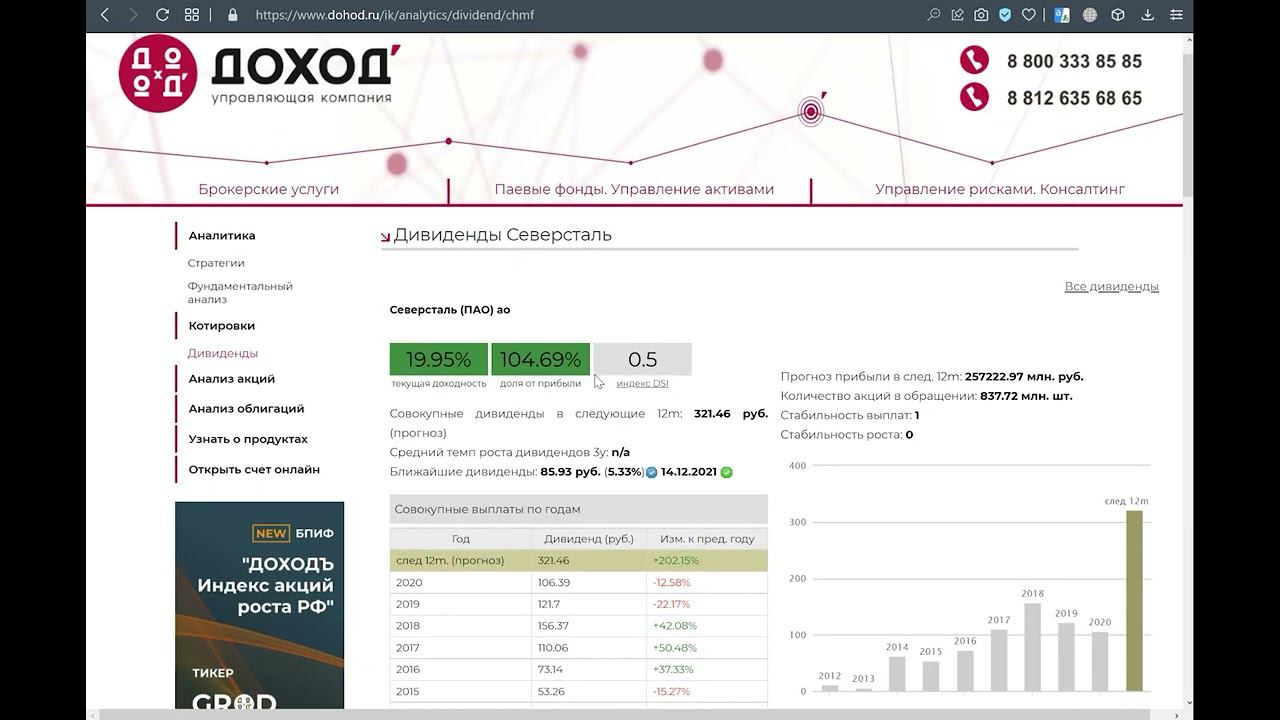Select Анализ акций in the sidebar
Viewport: 1280px width, 720px height.
232,379
